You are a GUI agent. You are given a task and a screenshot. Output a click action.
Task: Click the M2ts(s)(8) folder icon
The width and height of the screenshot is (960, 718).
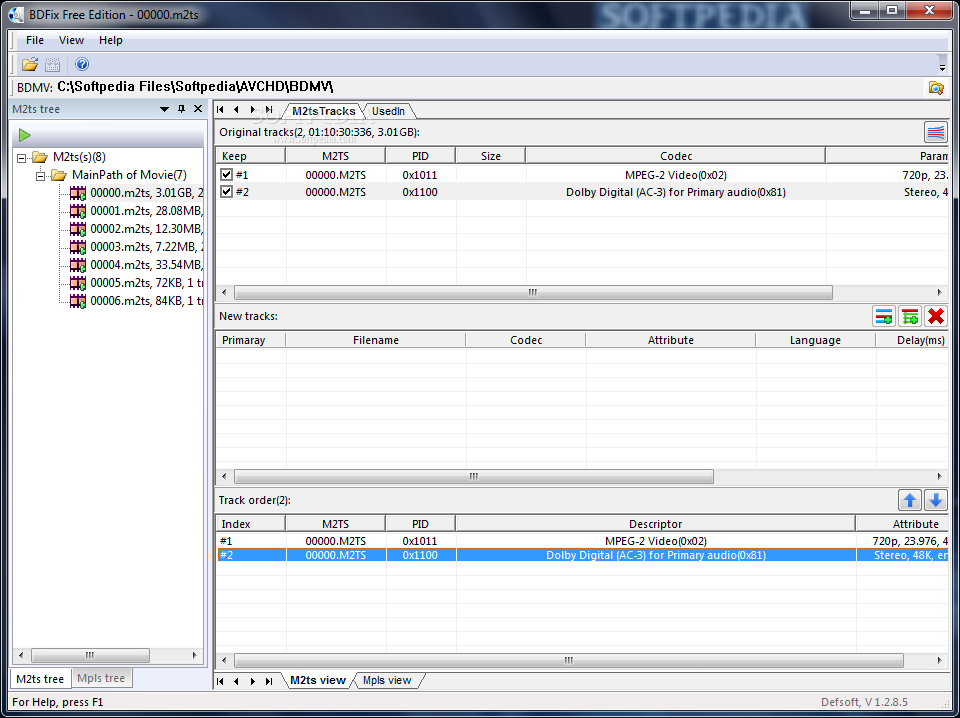coord(40,157)
